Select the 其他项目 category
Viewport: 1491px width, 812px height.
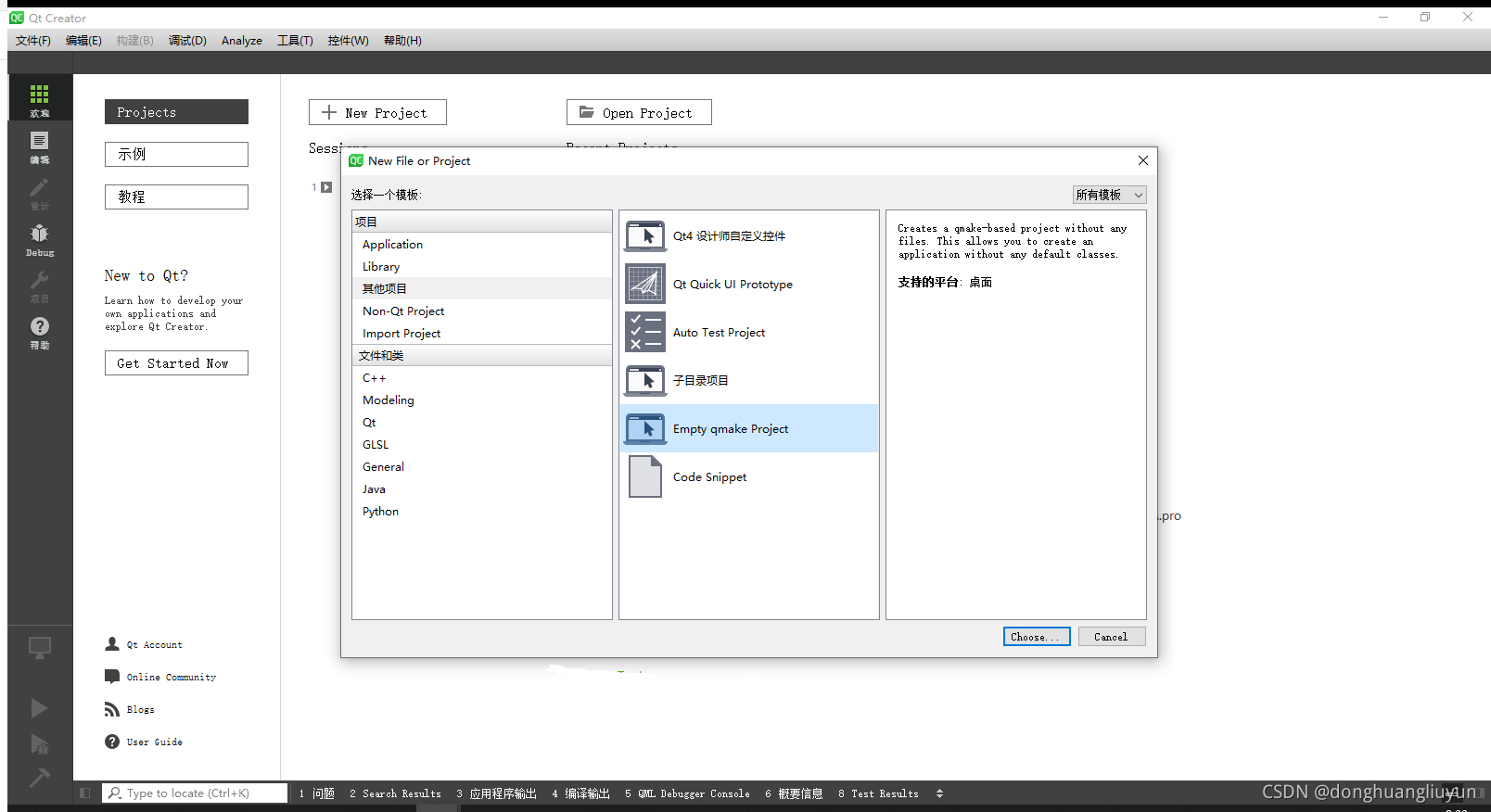click(x=482, y=289)
